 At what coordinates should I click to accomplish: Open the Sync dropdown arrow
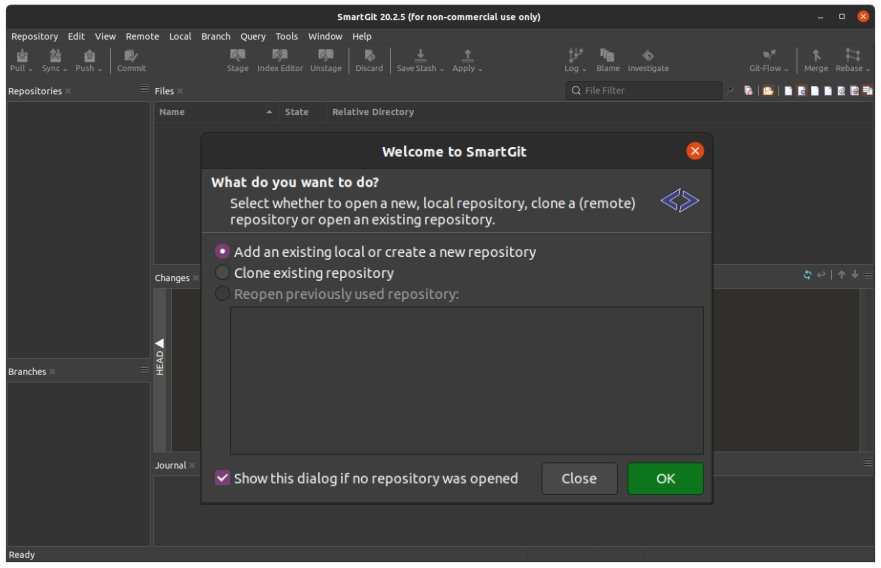tap(65, 69)
